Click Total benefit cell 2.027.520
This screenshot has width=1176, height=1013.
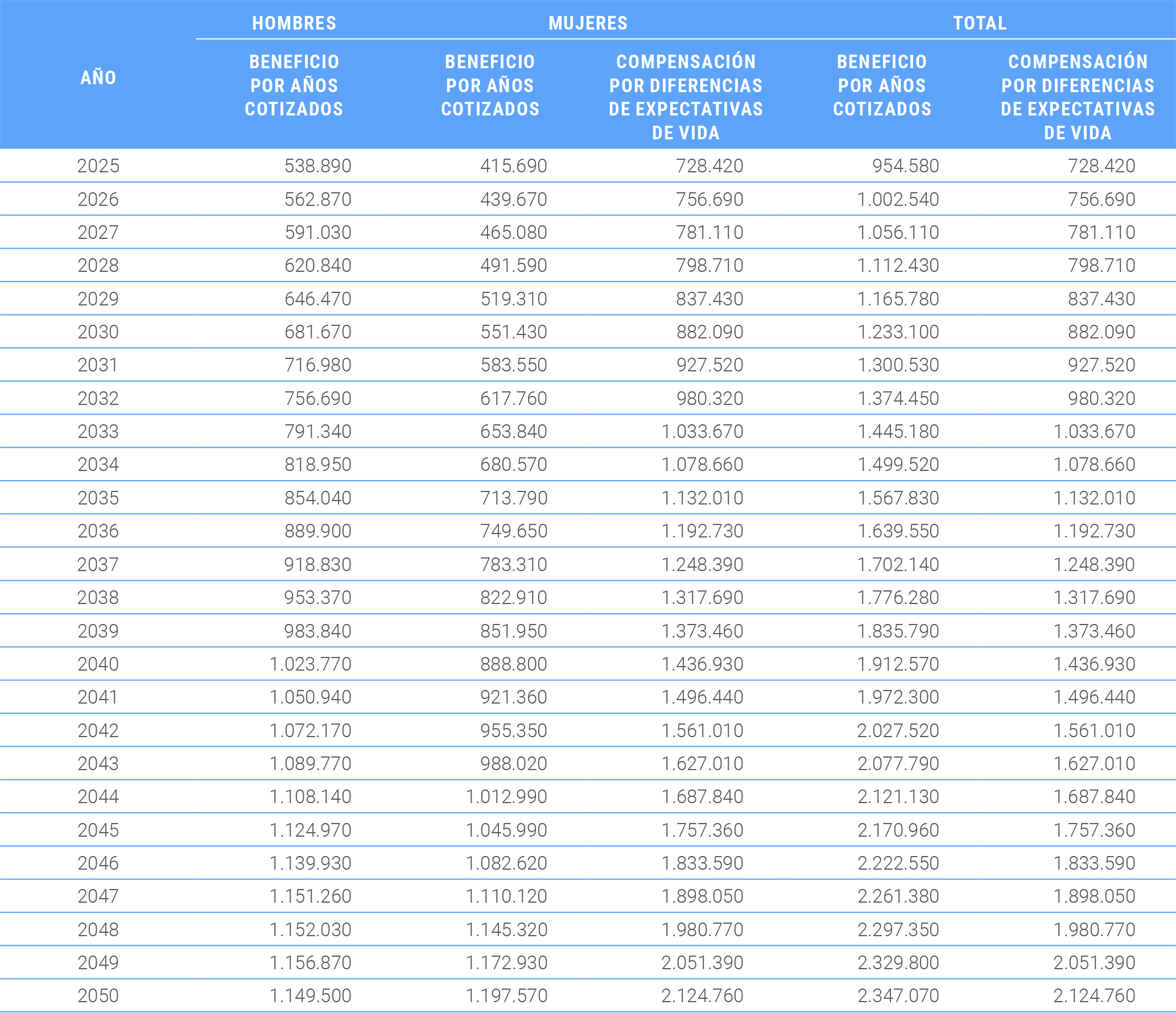point(898,730)
